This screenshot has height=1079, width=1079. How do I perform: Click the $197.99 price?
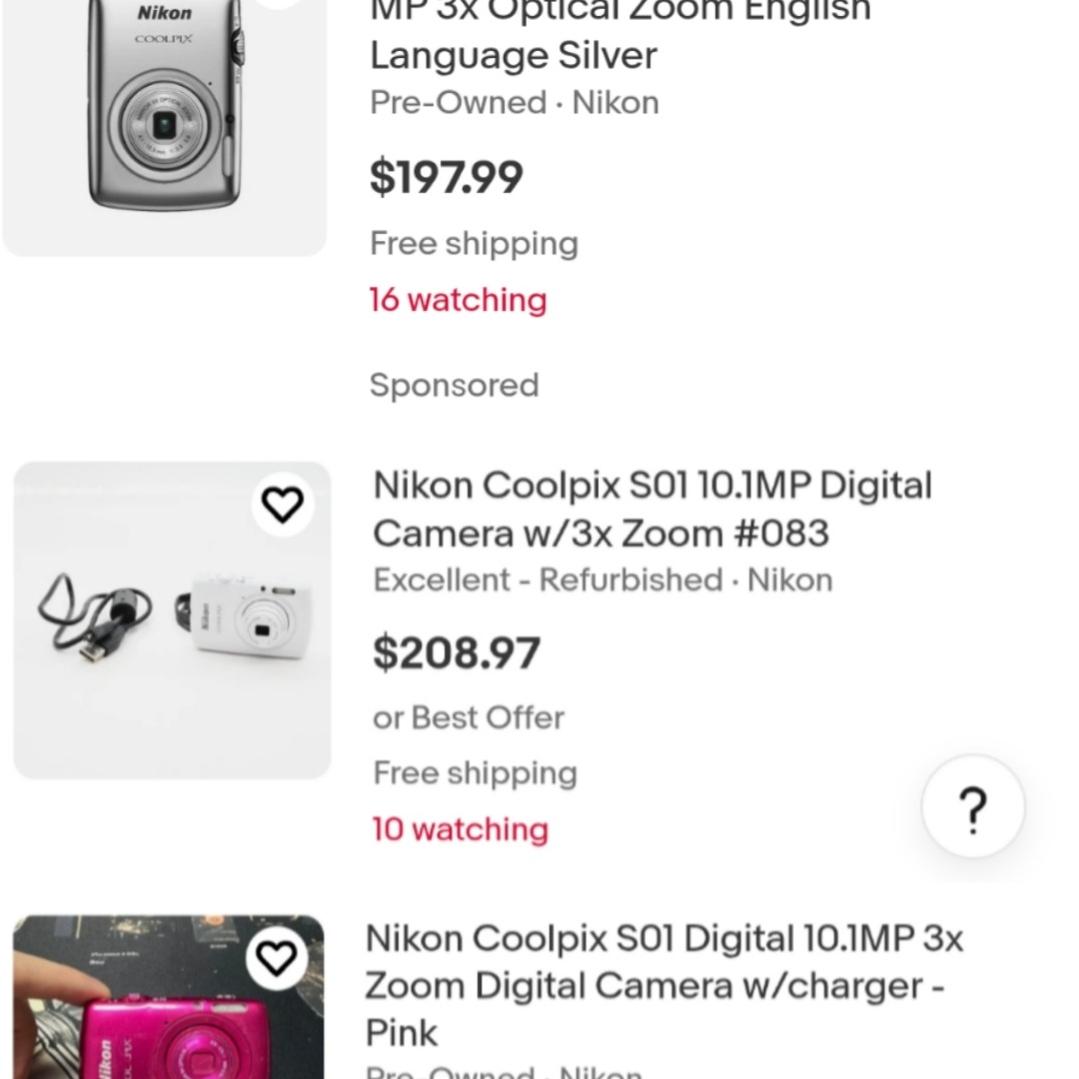(446, 177)
